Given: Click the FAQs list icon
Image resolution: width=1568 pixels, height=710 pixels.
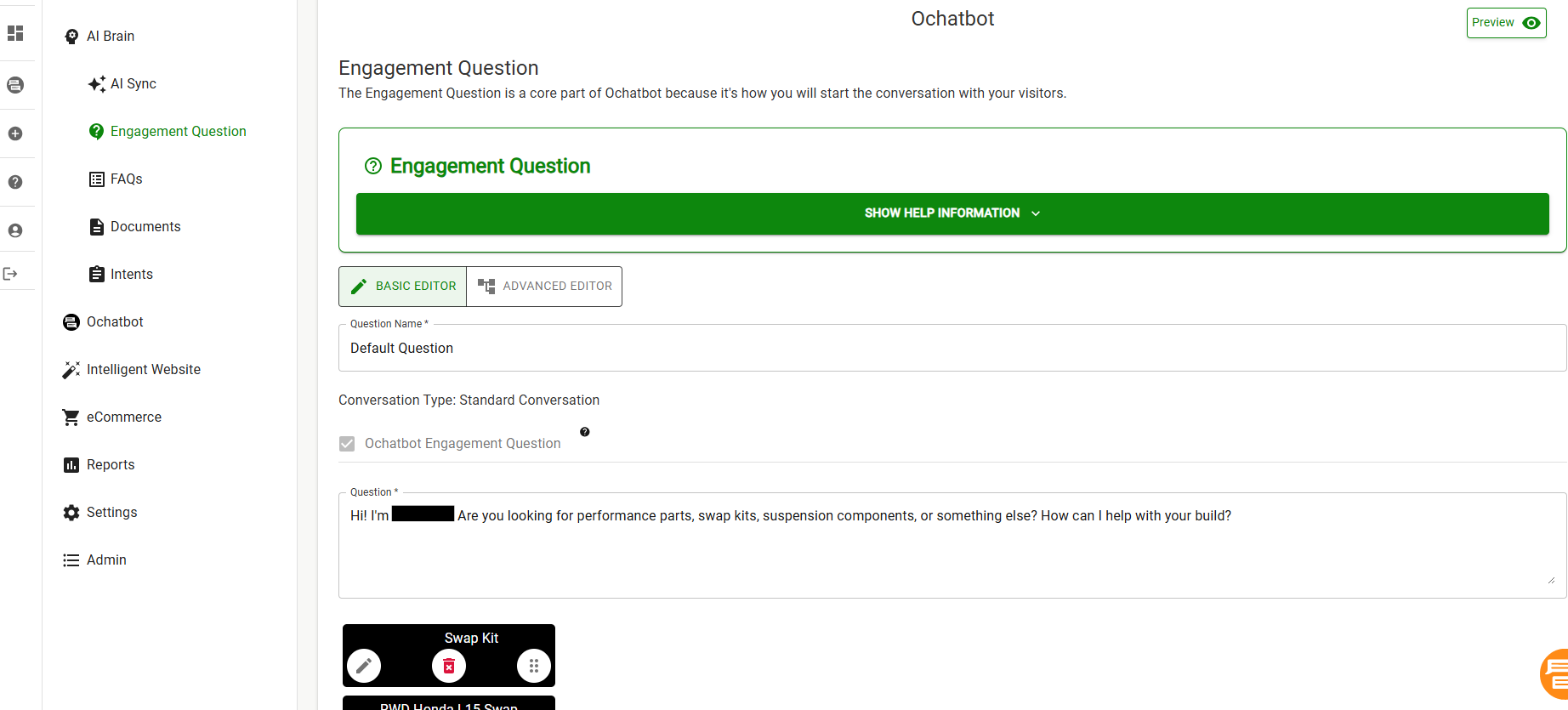Looking at the screenshot, I should point(97,179).
